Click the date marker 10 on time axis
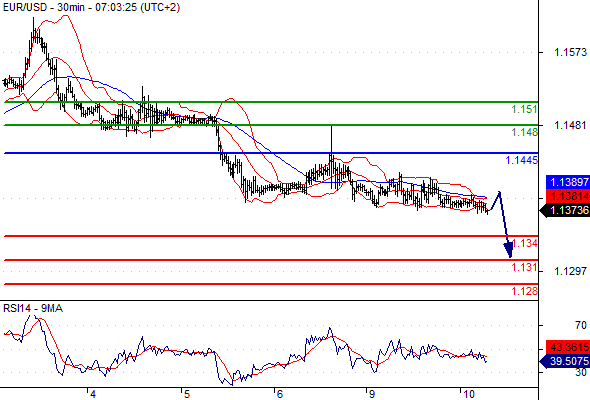Screen dimensions: 590x400 [468, 394]
